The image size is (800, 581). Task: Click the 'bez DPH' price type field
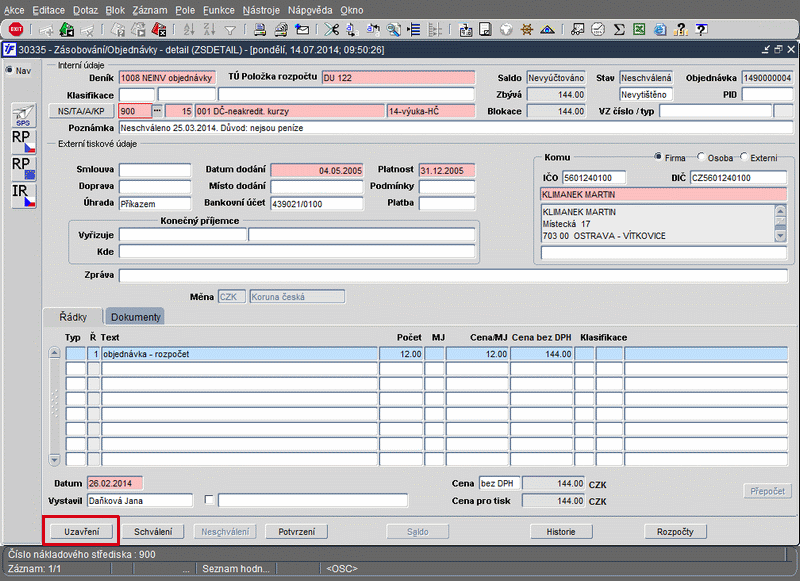point(499,483)
